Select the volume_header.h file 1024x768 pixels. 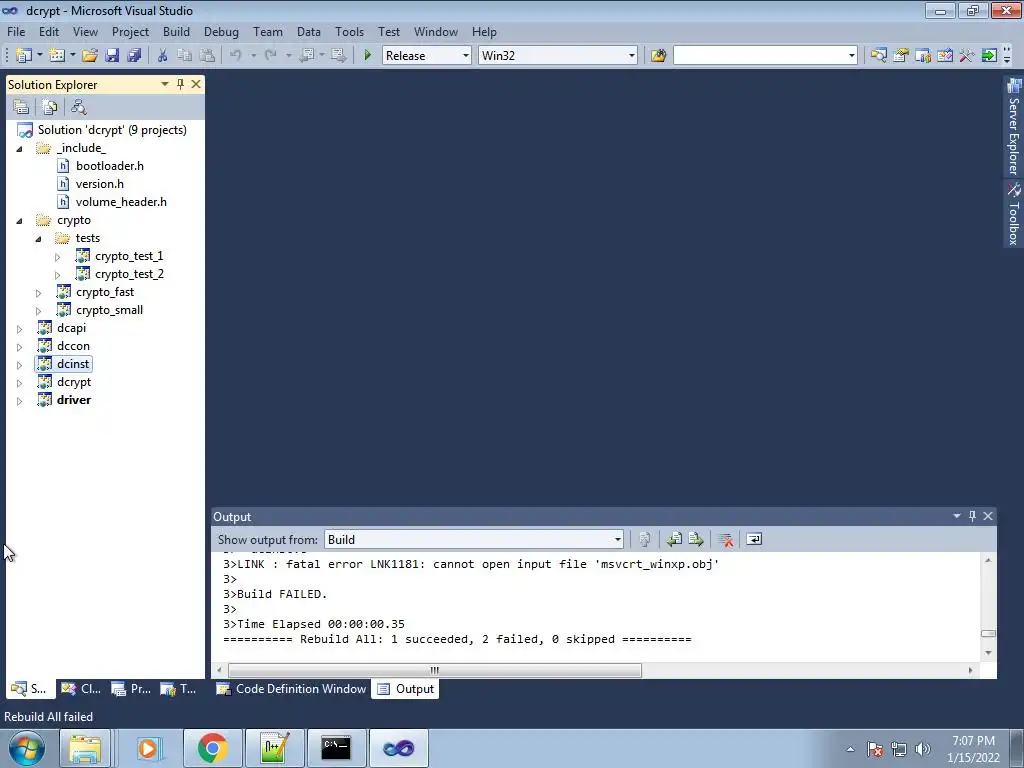(x=121, y=202)
